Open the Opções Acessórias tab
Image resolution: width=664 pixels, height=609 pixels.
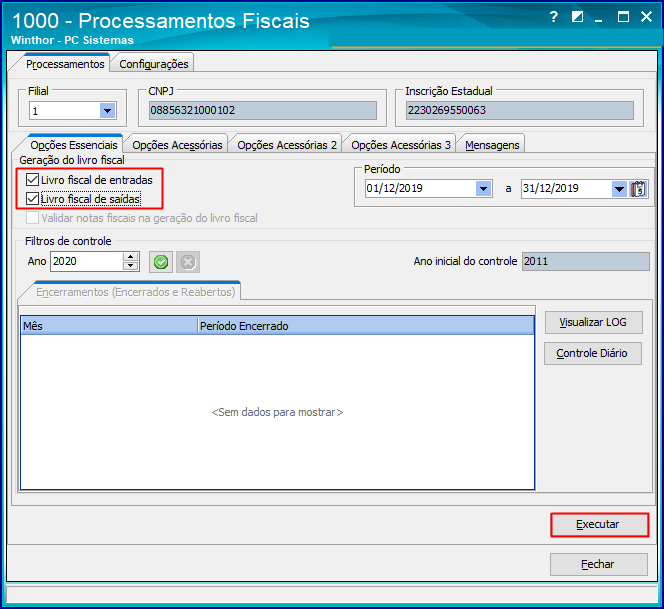click(177, 145)
